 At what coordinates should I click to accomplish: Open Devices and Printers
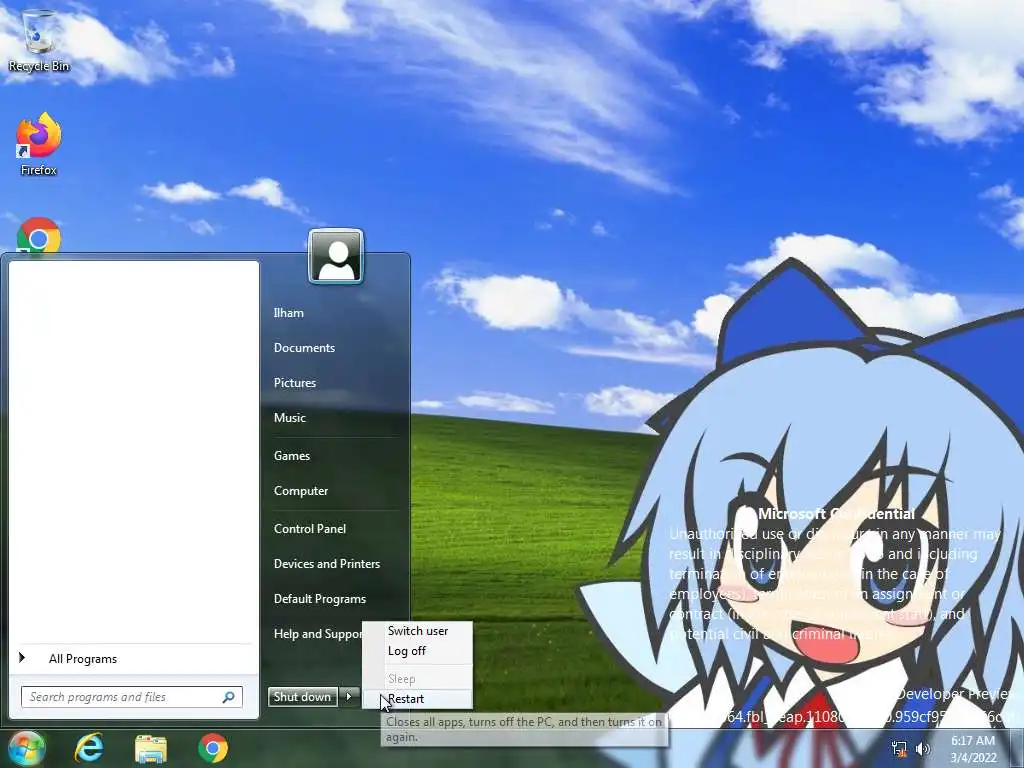point(327,564)
